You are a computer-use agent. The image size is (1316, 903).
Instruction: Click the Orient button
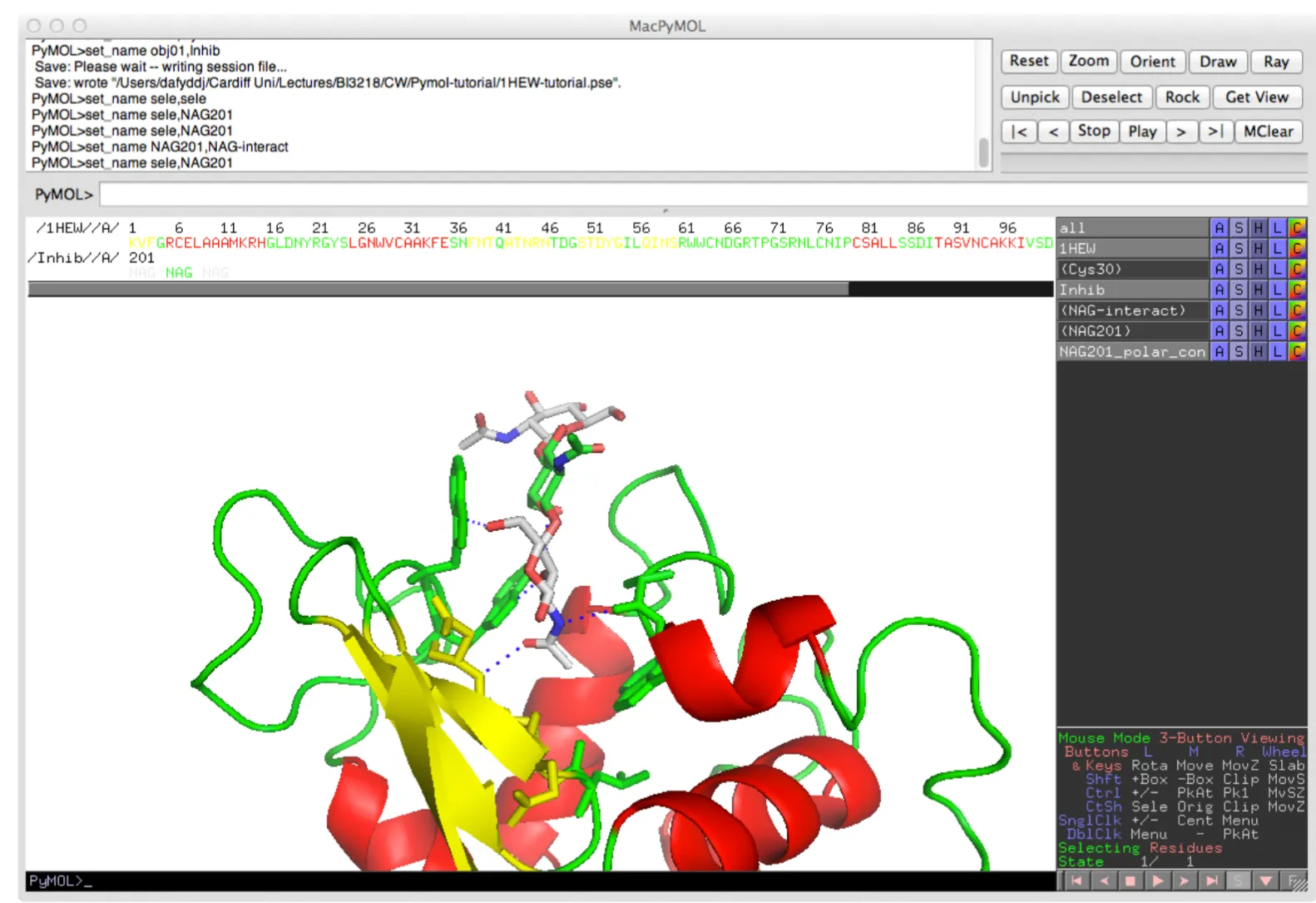click(1152, 62)
